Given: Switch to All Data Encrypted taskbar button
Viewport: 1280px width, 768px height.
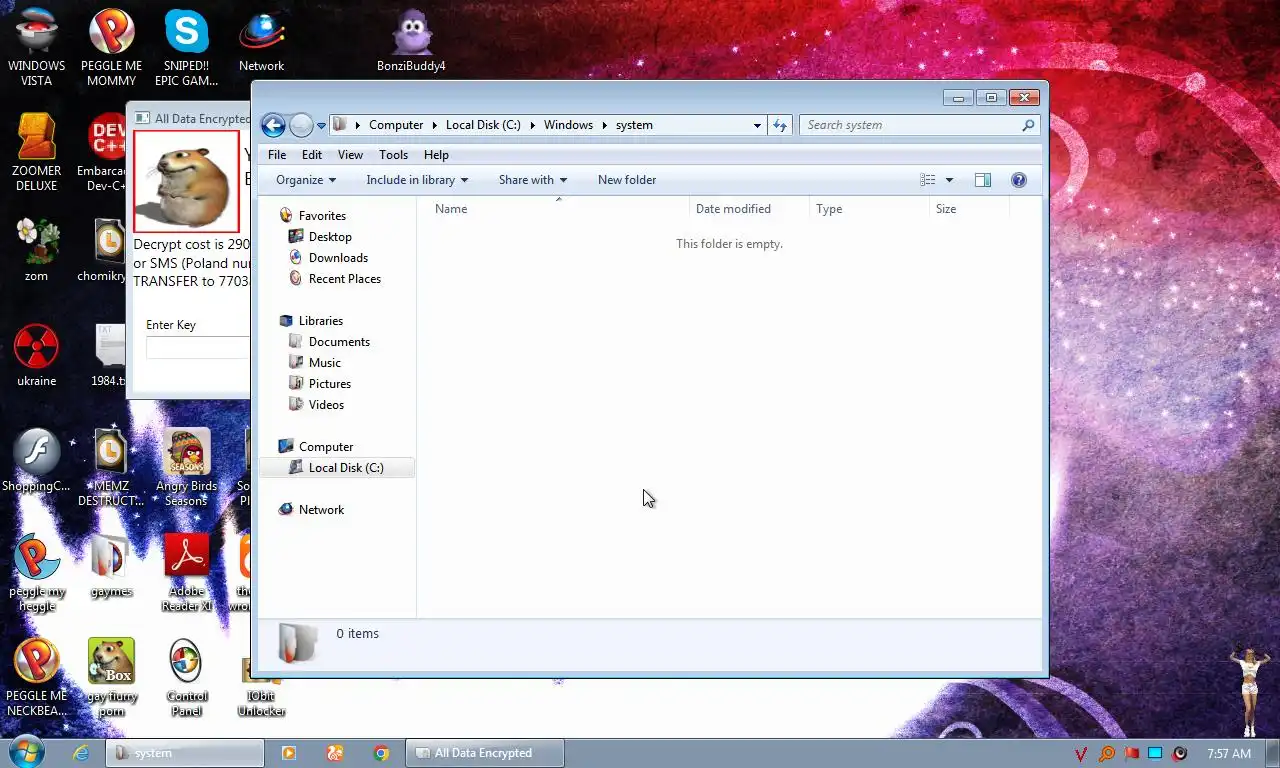Looking at the screenshot, I should pos(485,753).
